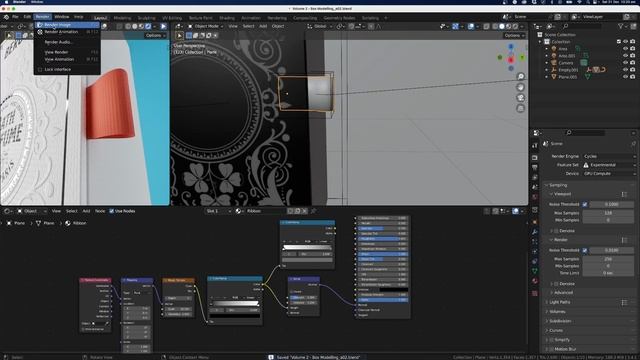Switch to the Geometry Nodes workspace tab
Viewport: 640px width, 360px height.
pos(339,18)
